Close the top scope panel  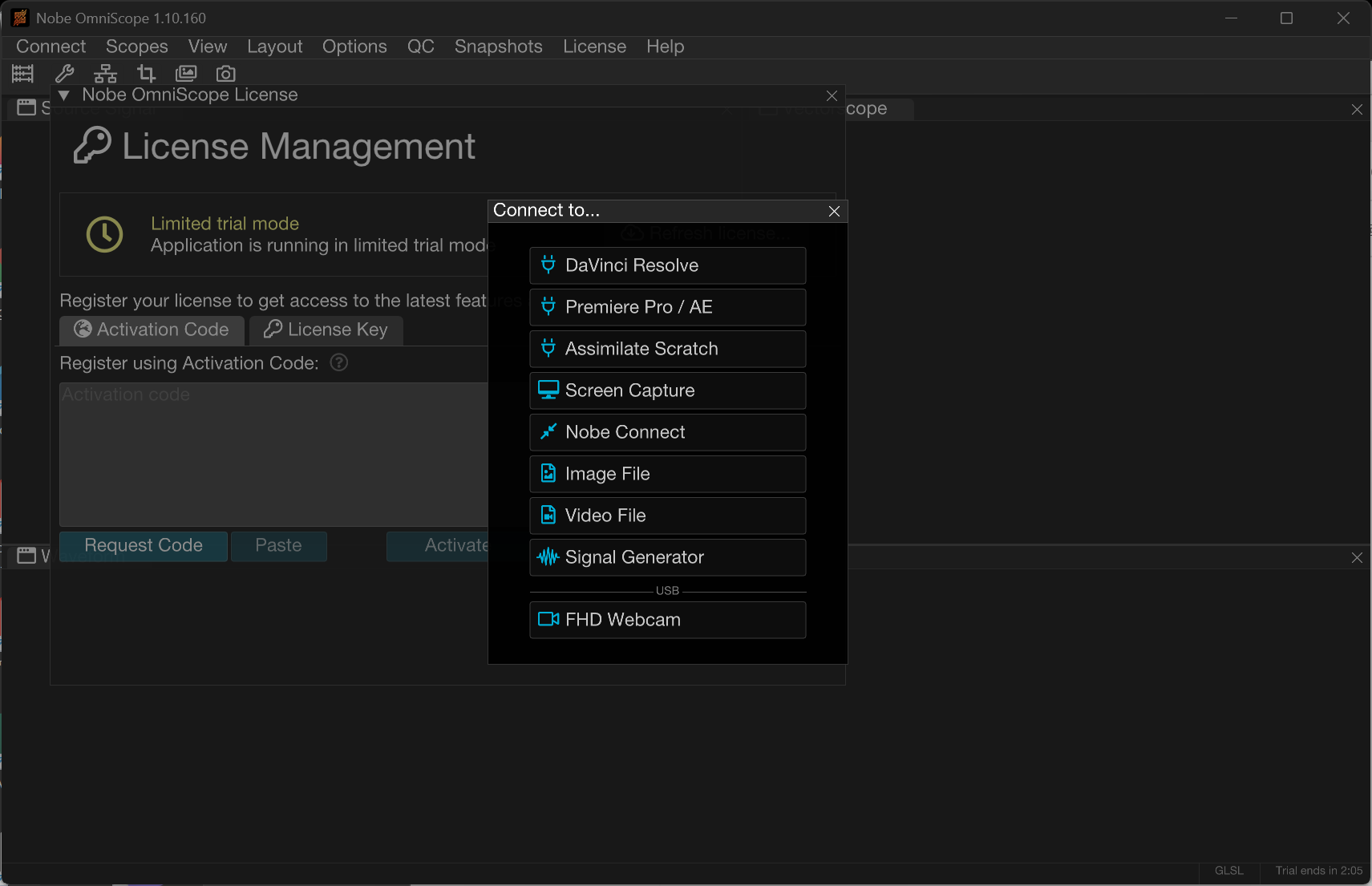pos(1357,109)
